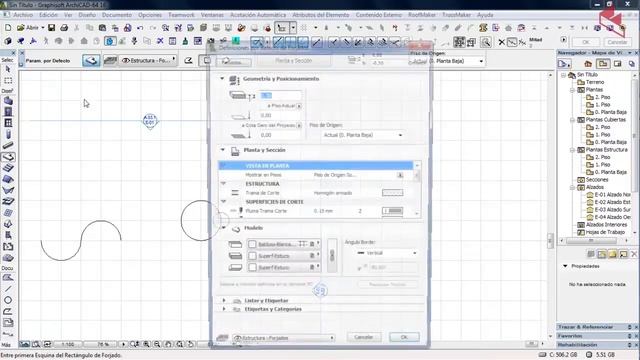Viewport: 640px width, 360px height.
Task: Toggle the top surface override checkbox
Action: 252,244
